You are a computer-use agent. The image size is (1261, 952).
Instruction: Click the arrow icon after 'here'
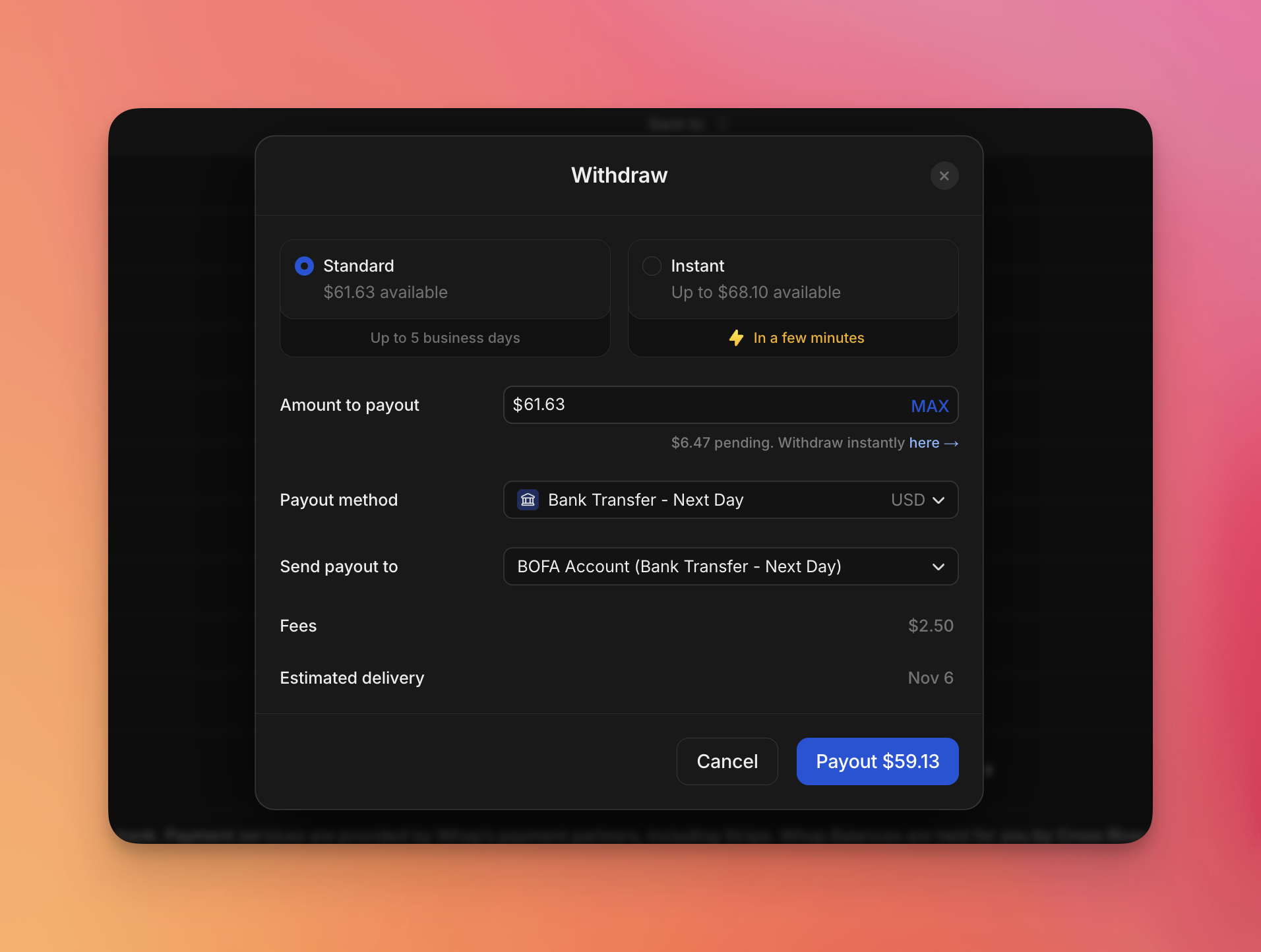pos(951,444)
